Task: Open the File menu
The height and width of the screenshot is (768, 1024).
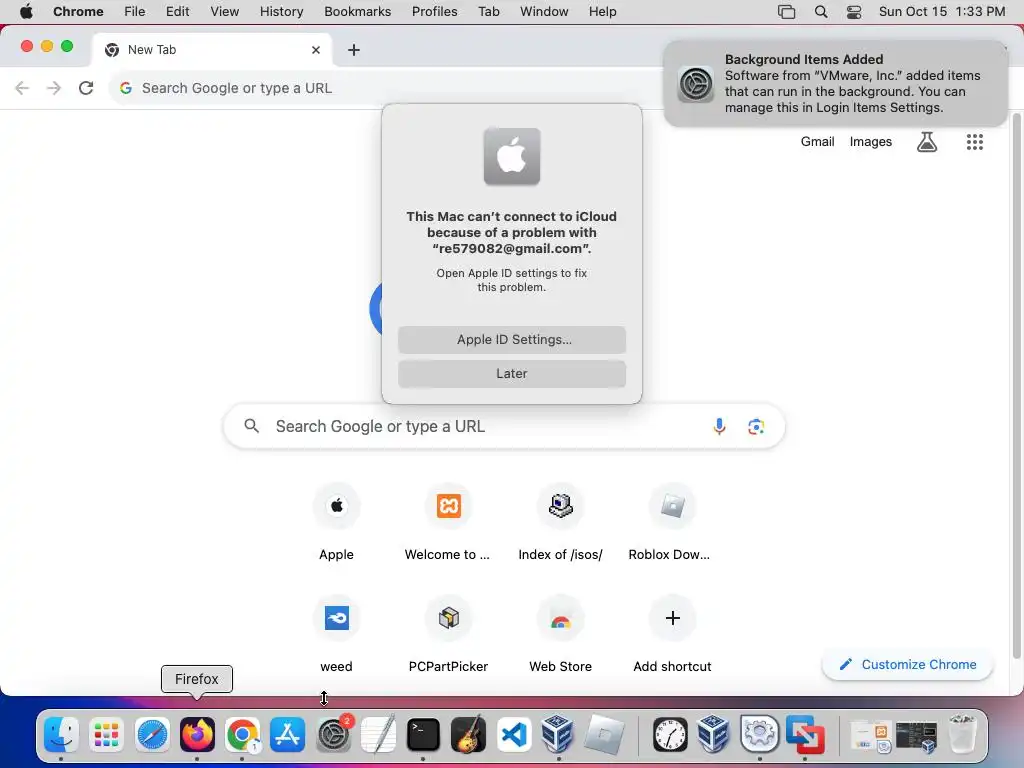Action: coord(135,12)
